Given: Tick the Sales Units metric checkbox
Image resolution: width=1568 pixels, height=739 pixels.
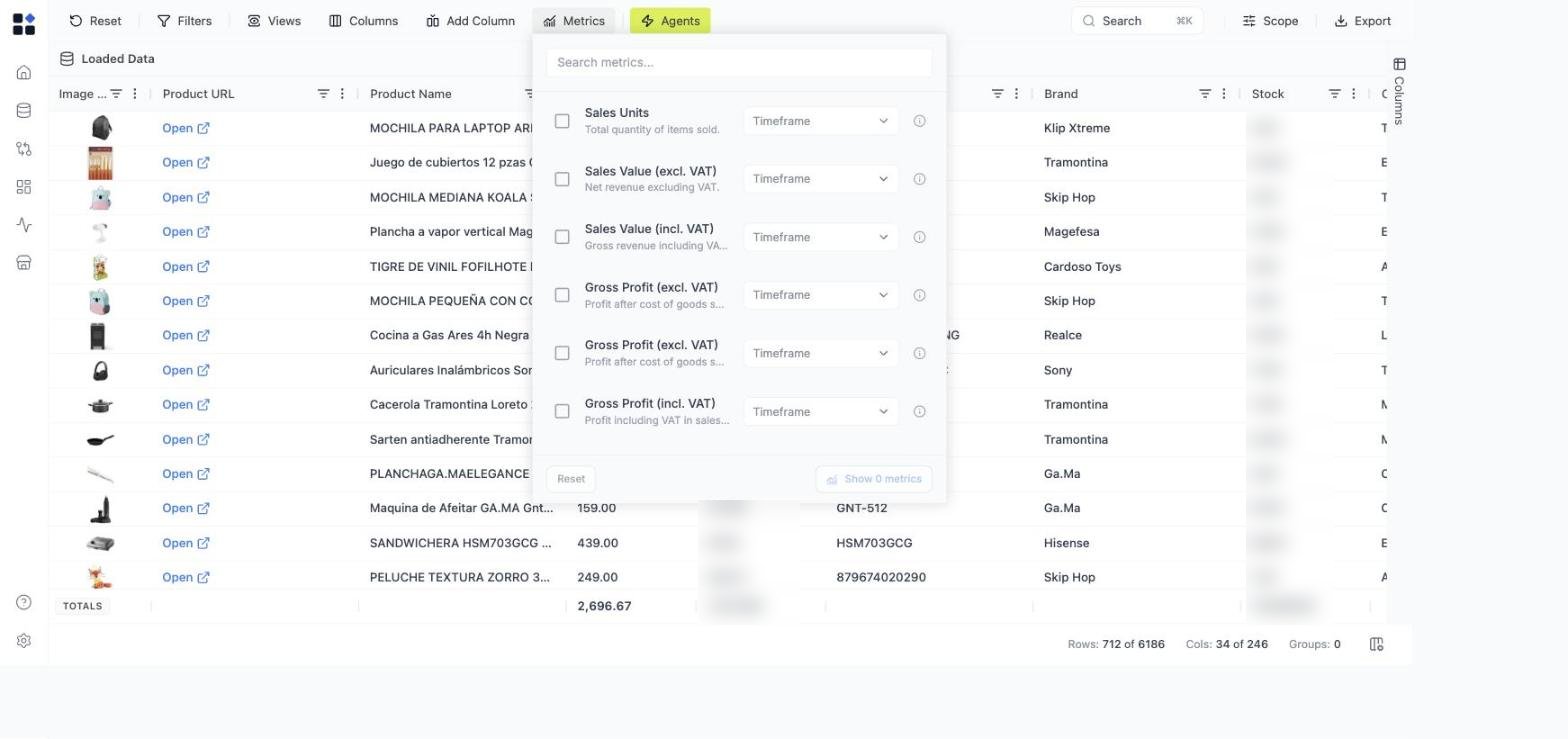Looking at the screenshot, I should point(562,121).
